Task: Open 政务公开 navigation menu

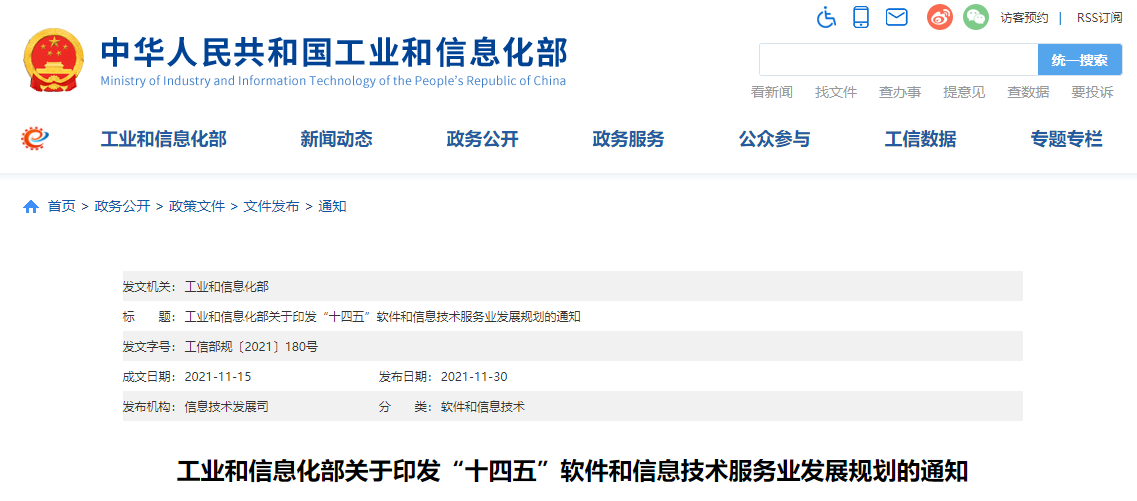Action: pyautogui.click(x=482, y=139)
